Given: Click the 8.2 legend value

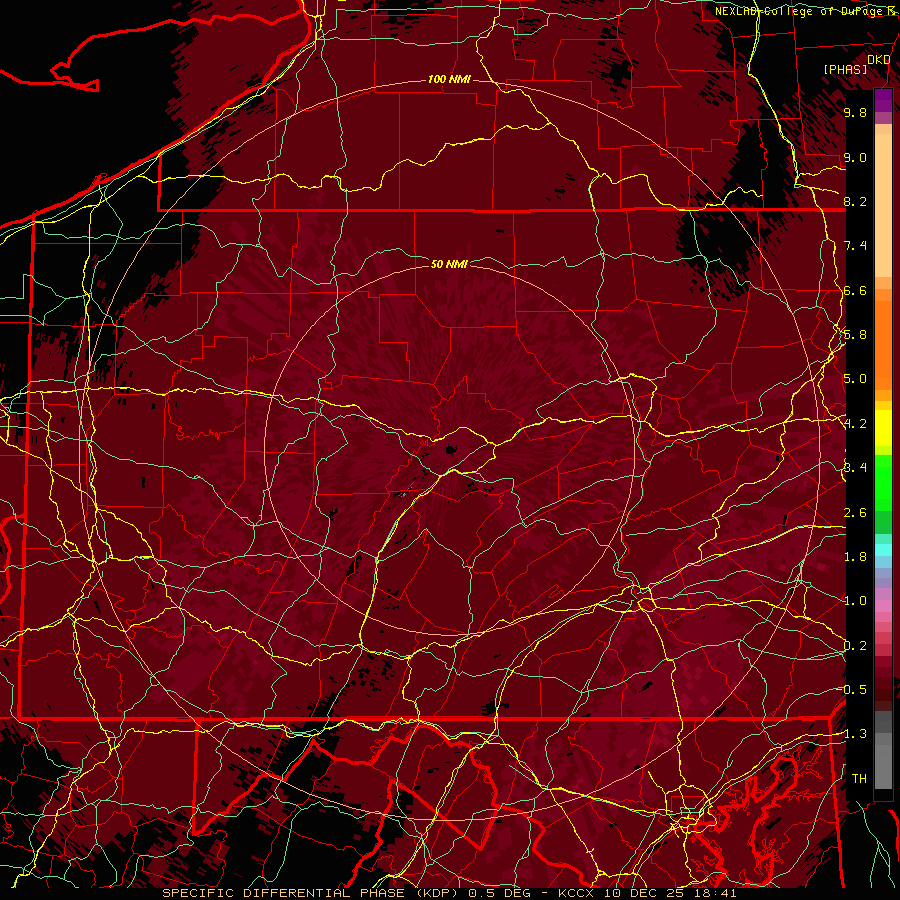Looking at the screenshot, I should pos(855,201).
